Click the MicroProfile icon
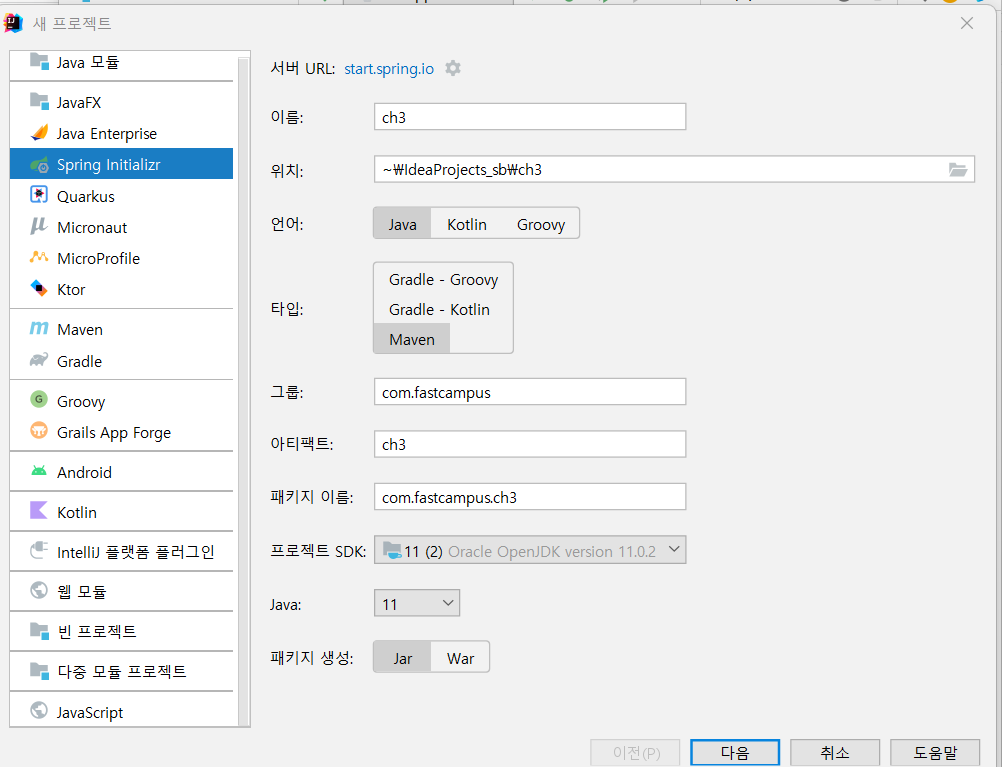This screenshot has width=1002, height=767. click(x=39, y=258)
